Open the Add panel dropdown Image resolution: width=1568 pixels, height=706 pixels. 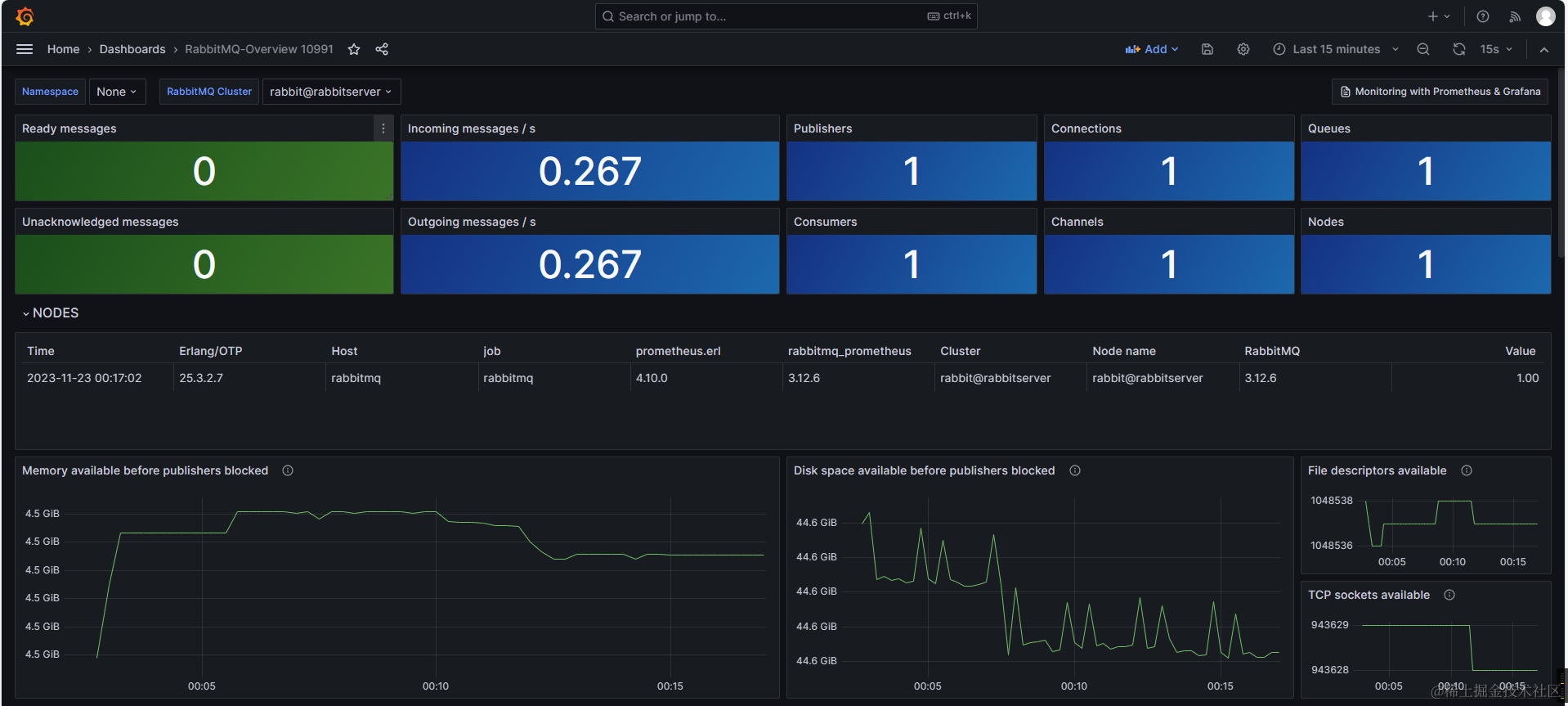coord(1152,49)
